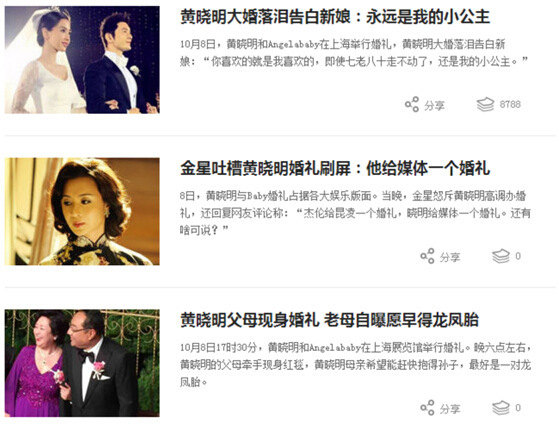Open comments stack icon of parents article
This screenshot has height=436, width=559.
[x=501, y=408]
